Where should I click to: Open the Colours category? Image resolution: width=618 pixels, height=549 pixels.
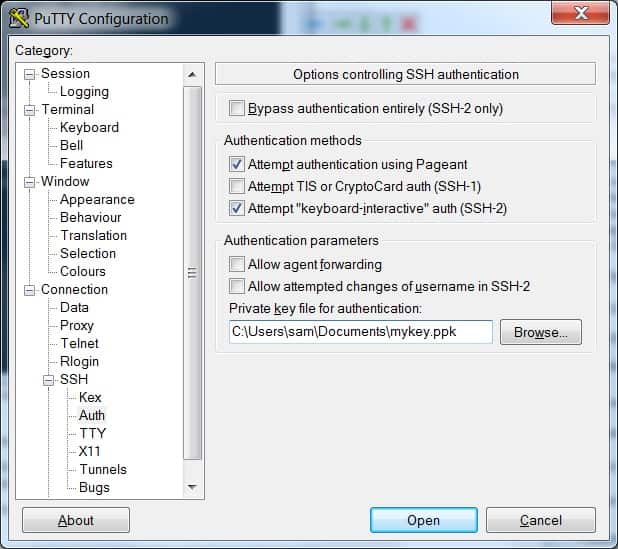(x=83, y=271)
